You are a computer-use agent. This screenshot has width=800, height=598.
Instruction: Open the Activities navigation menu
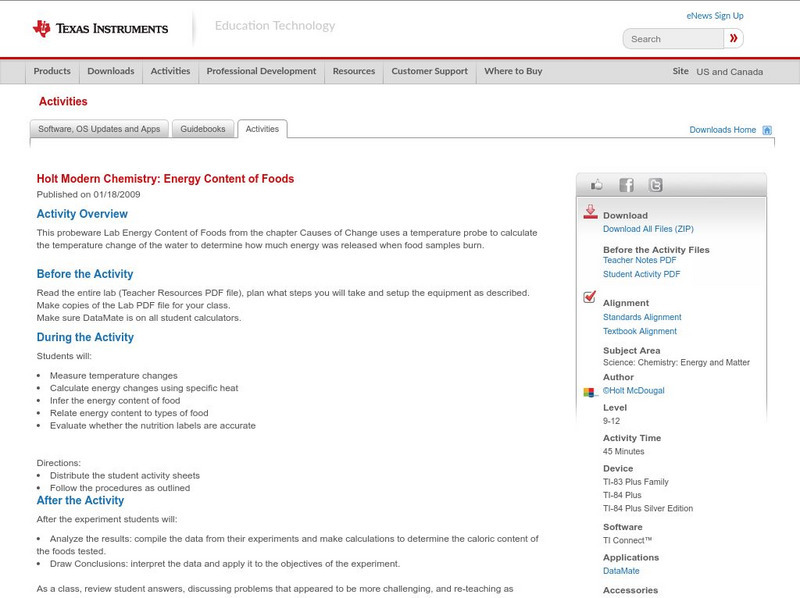click(170, 71)
